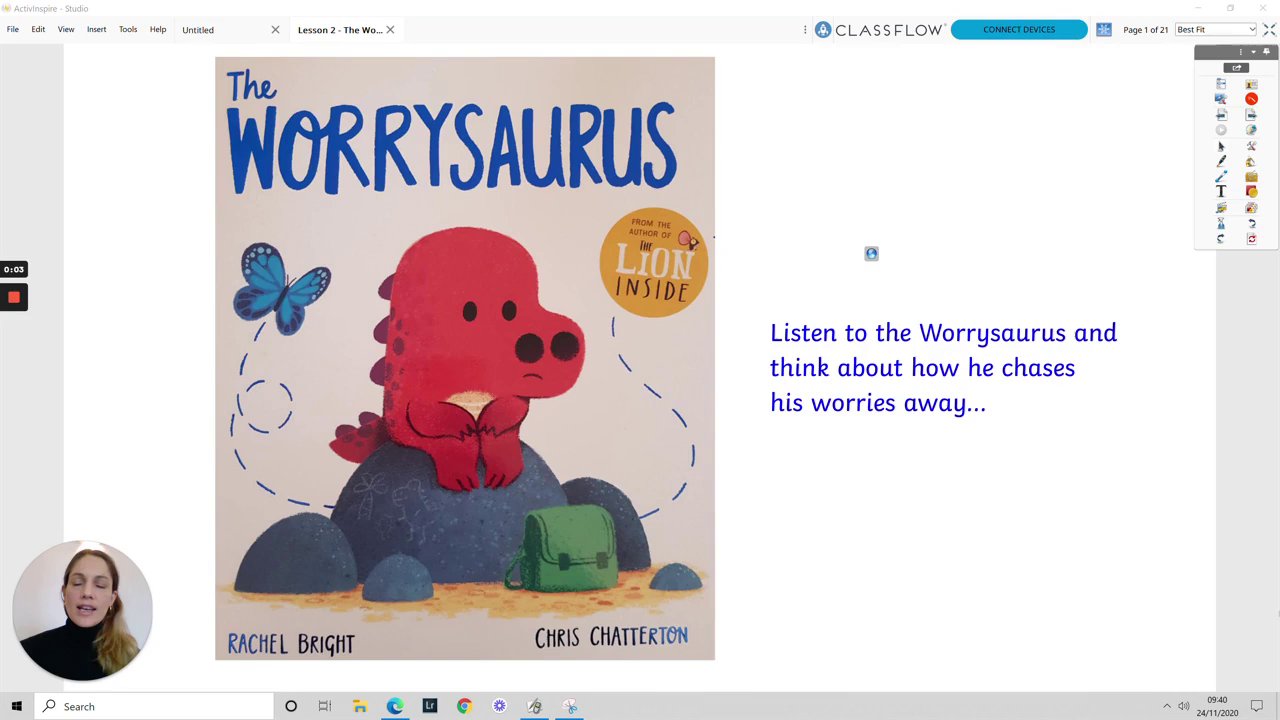Open the Tools menu
The image size is (1280, 720).
[128, 29]
